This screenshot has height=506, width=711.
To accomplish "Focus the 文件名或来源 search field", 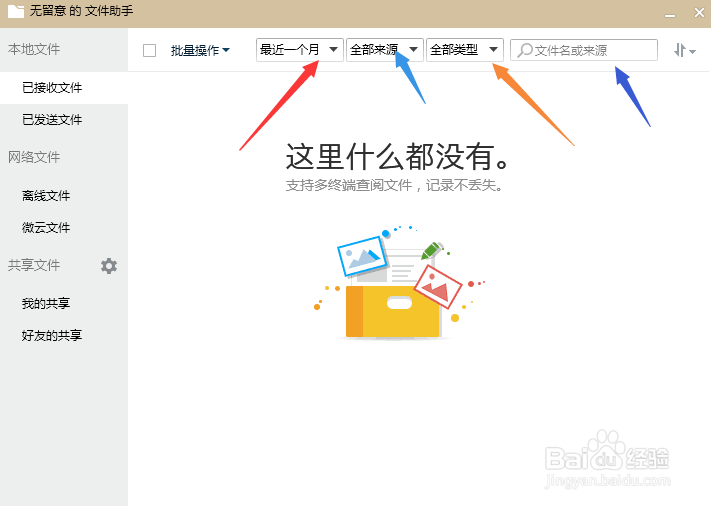I will tap(584, 50).
